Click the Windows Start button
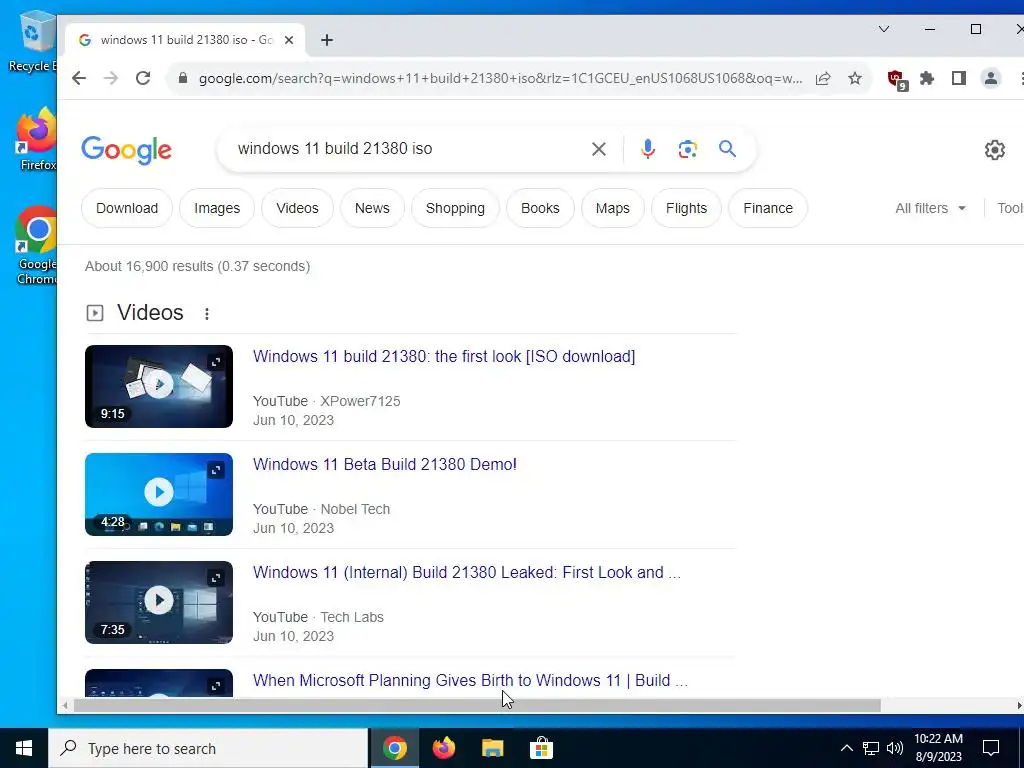1024x768 pixels. click(24, 748)
